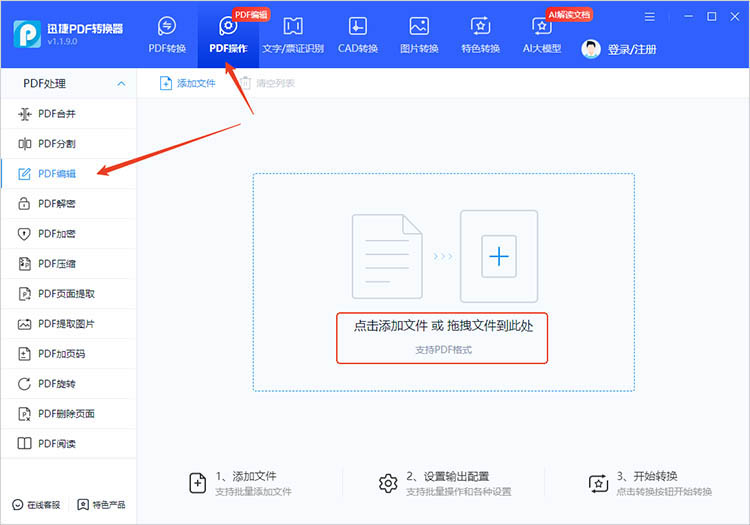This screenshot has height=525, width=750.
Task: Click the document page illustration
Action: click(387, 257)
